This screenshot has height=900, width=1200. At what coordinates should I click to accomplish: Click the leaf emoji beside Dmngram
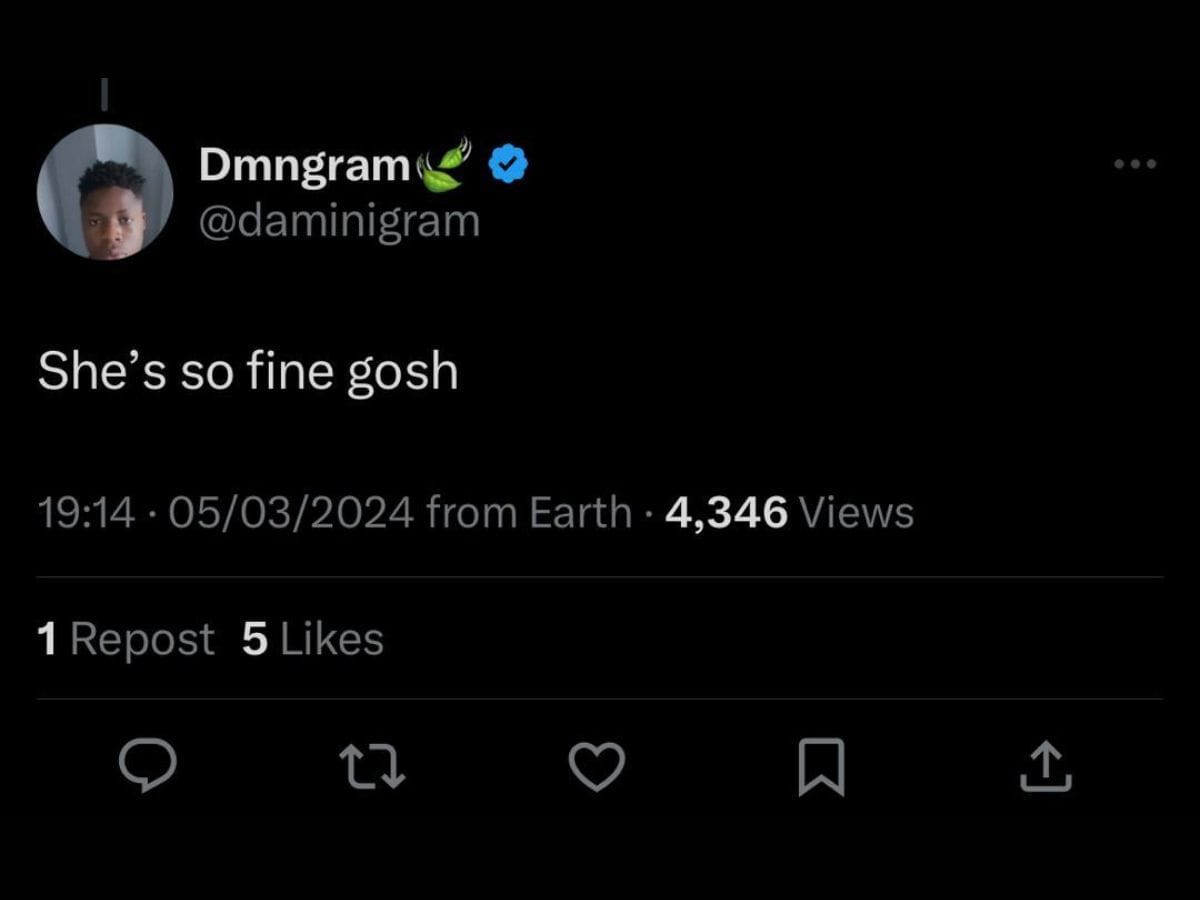click(x=445, y=165)
